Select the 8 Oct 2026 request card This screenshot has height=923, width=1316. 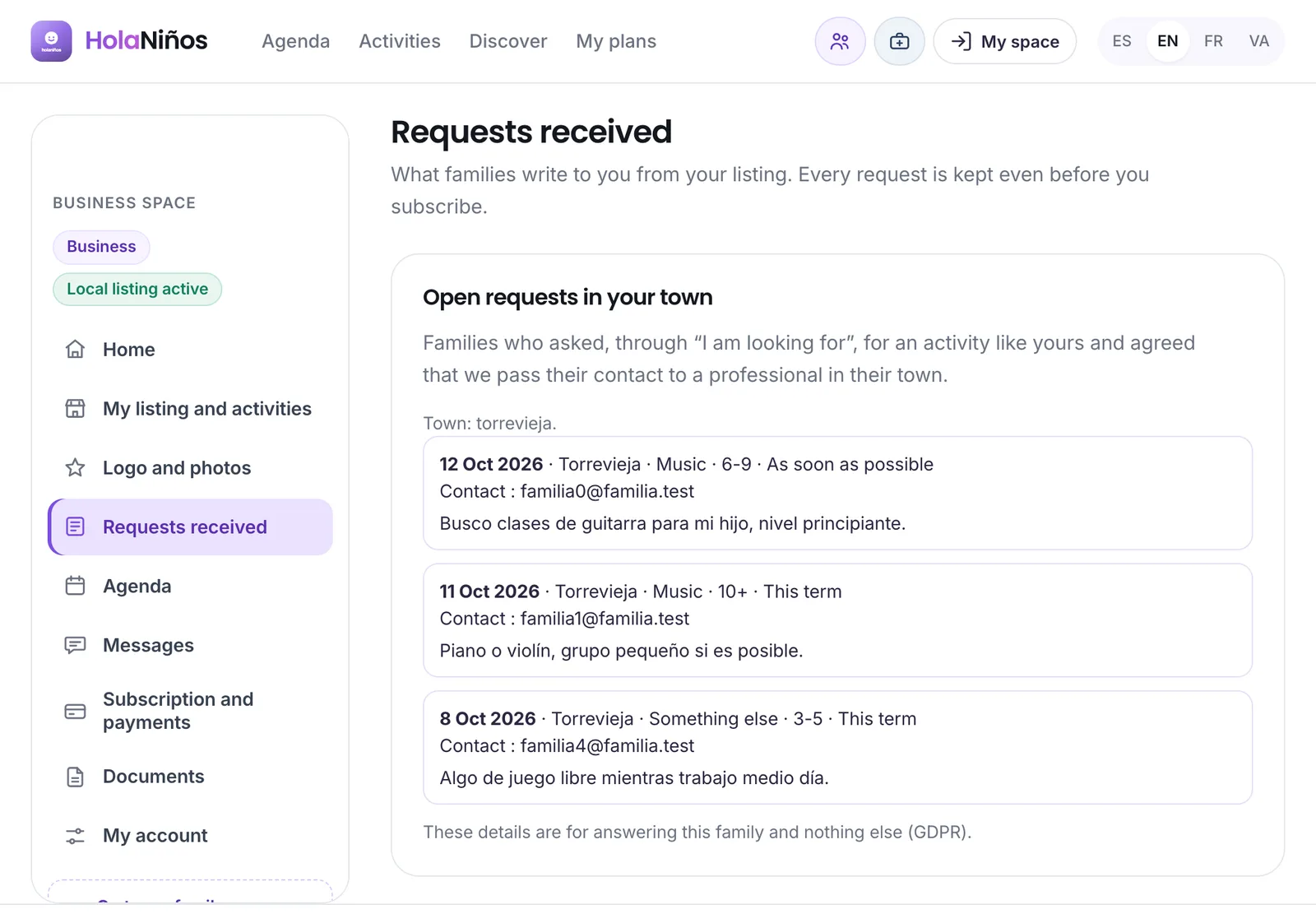[x=837, y=747]
